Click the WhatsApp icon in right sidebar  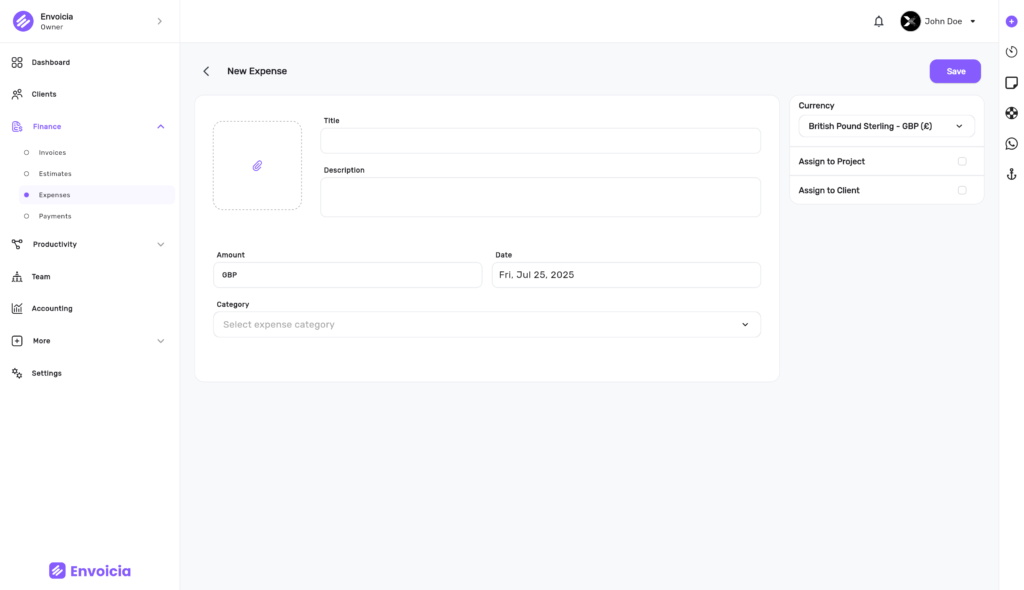[1011, 144]
